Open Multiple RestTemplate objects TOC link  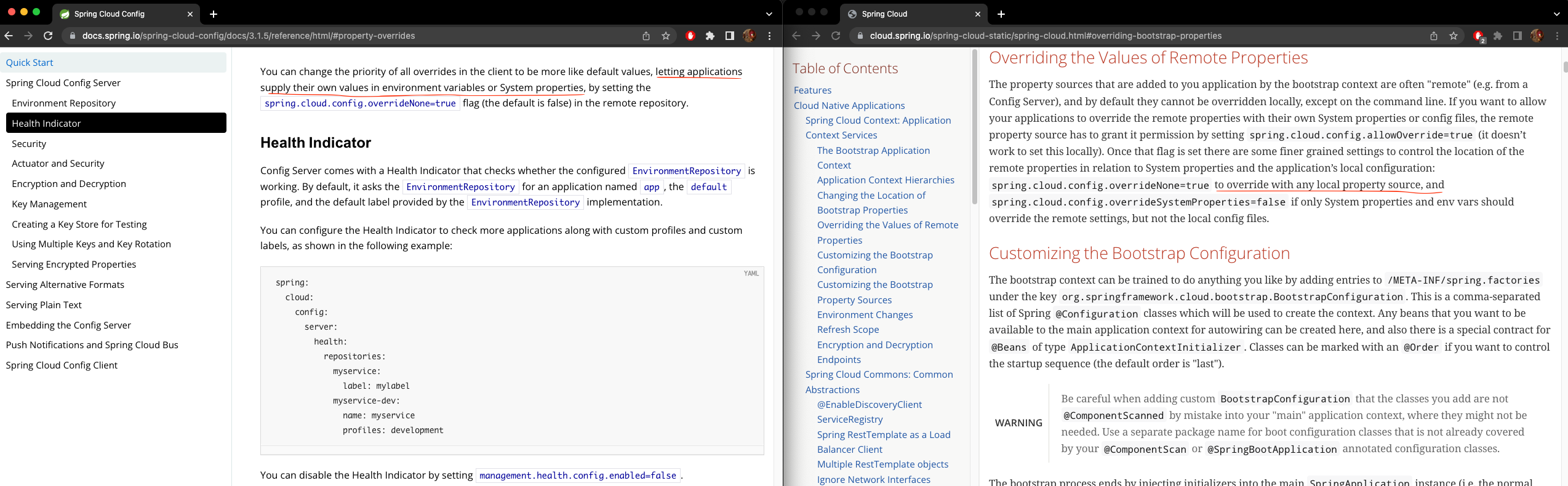pyautogui.click(x=882, y=464)
